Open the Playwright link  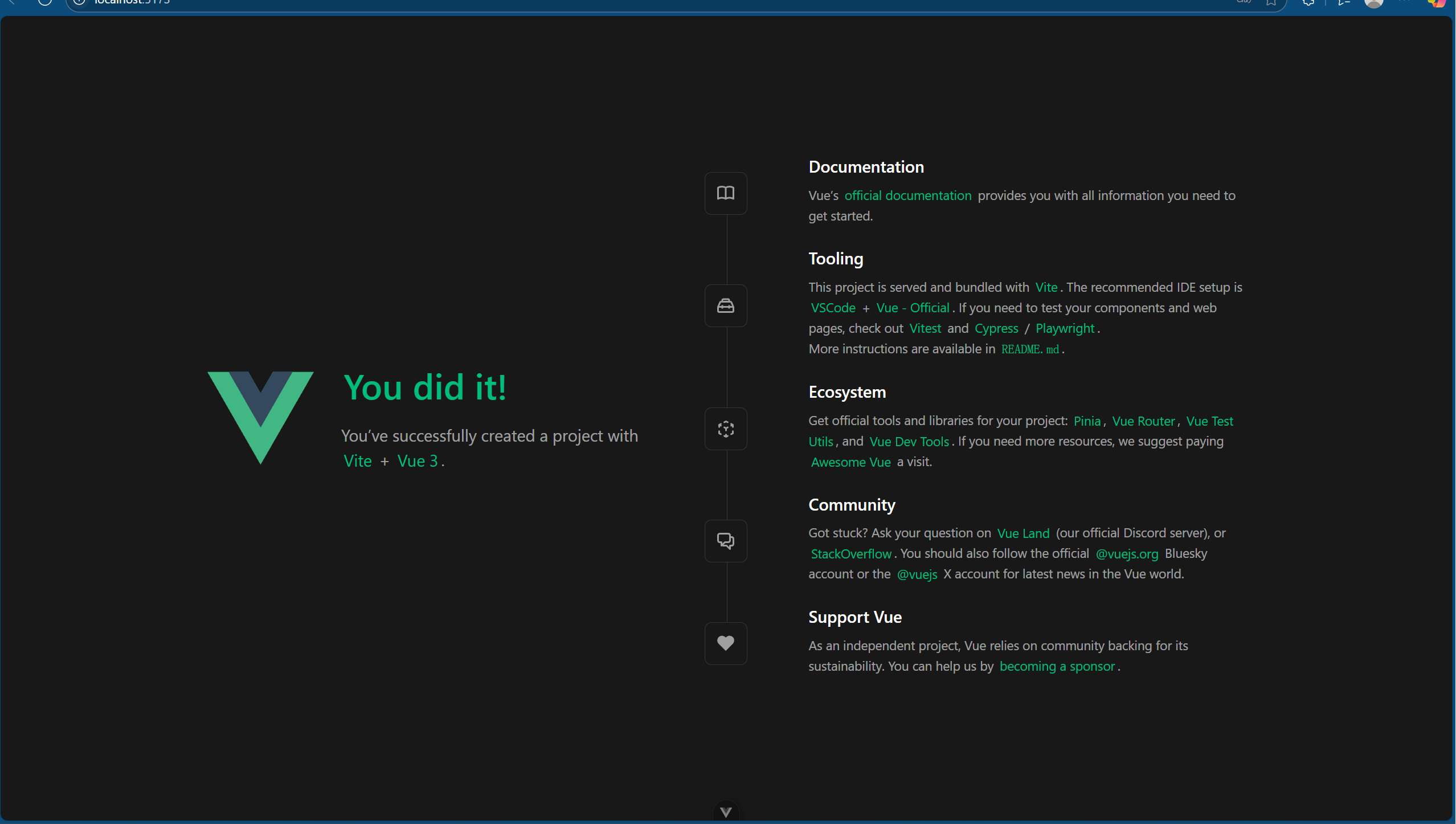tap(1065, 328)
